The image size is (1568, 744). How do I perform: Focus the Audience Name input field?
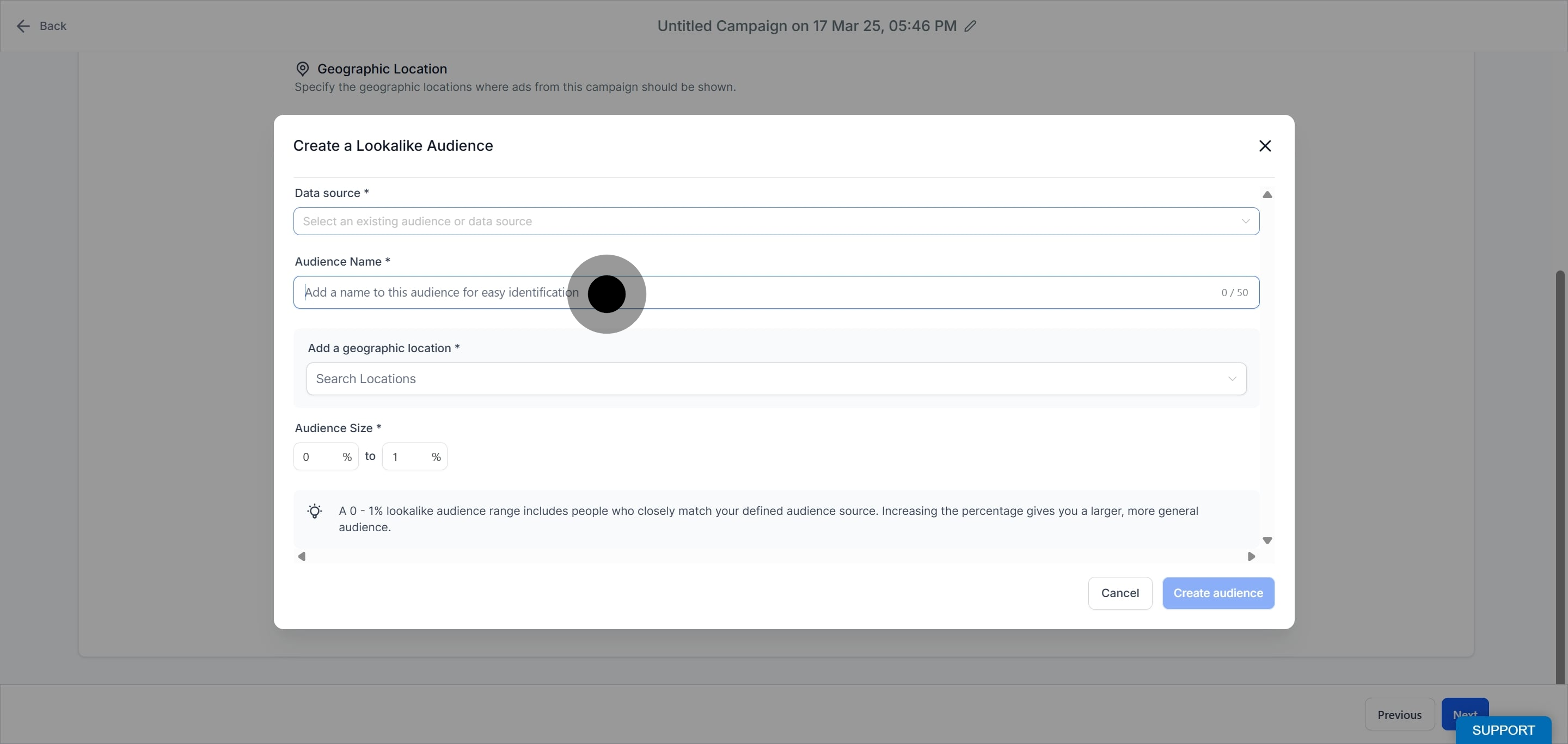point(776,293)
